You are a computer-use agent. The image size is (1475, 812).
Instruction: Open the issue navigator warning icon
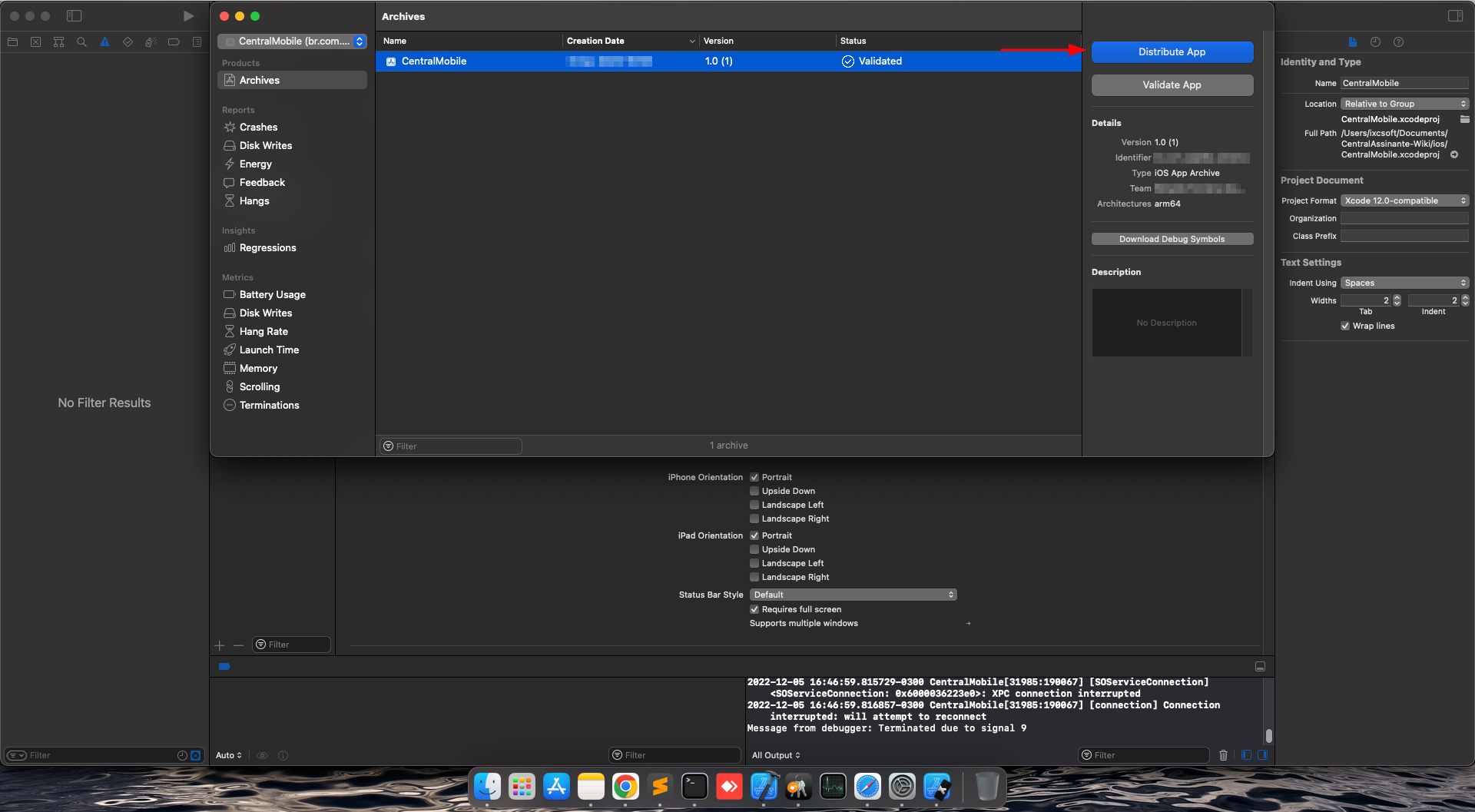tap(104, 42)
